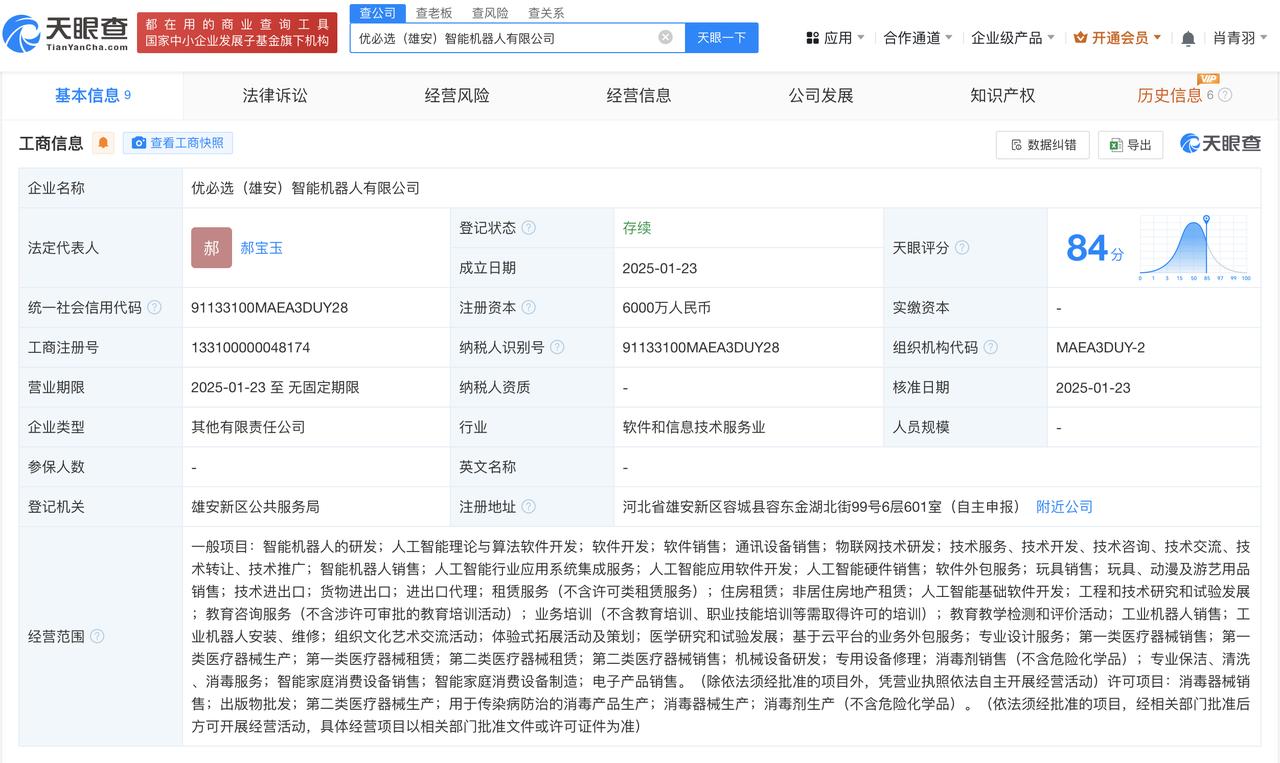This screenshot has height=763, width=1280.
Task: Click business term 2025-01-23 至 无固定期限
Action: (275, 387)
